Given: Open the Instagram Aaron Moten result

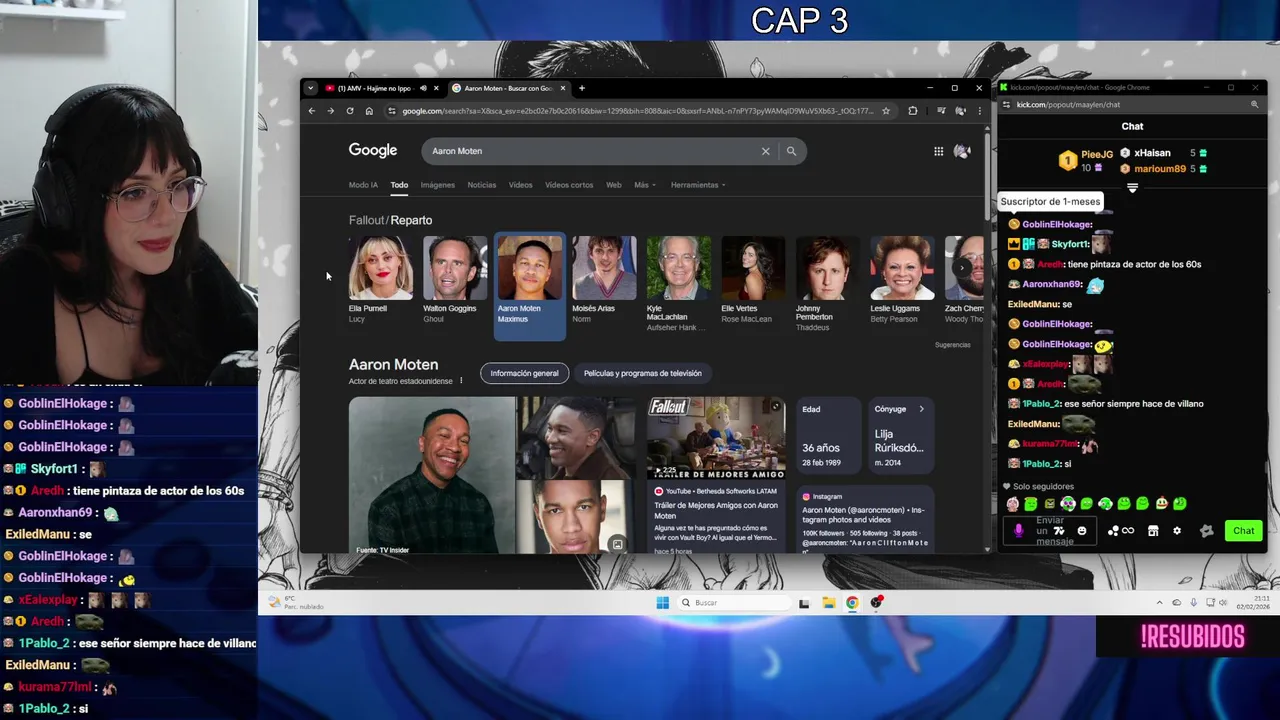Looking at the screenshot, I should click(x=866, y=520).
